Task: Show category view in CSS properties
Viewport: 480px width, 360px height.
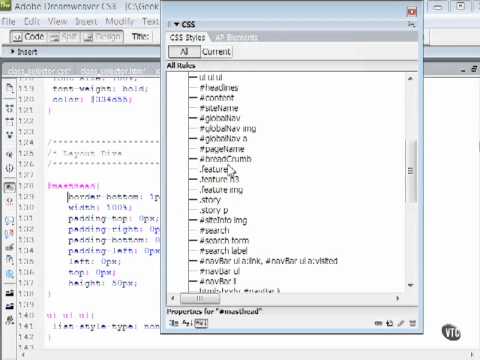Action: click(x=174, y=323)
